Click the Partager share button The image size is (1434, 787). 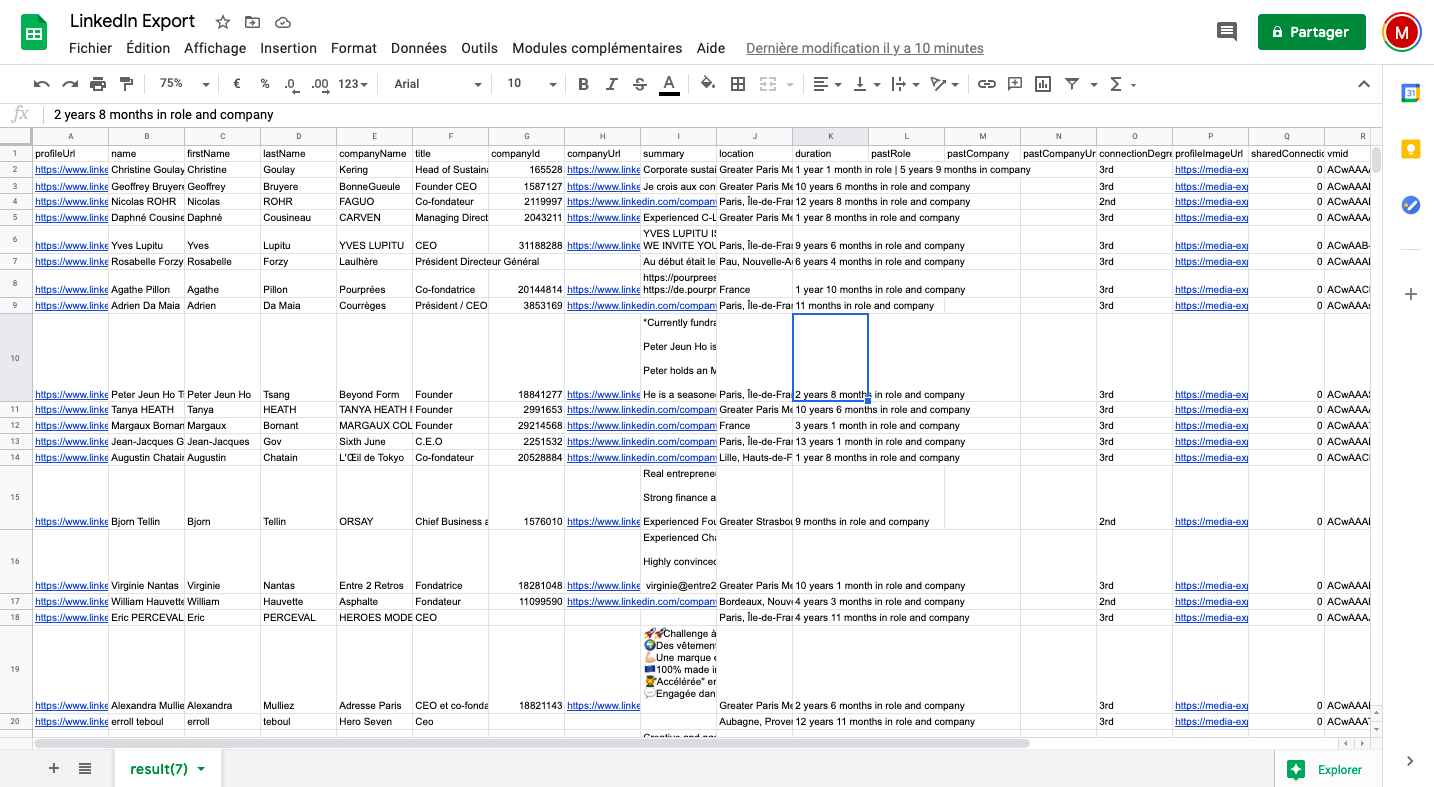(x=1311, y=32)
